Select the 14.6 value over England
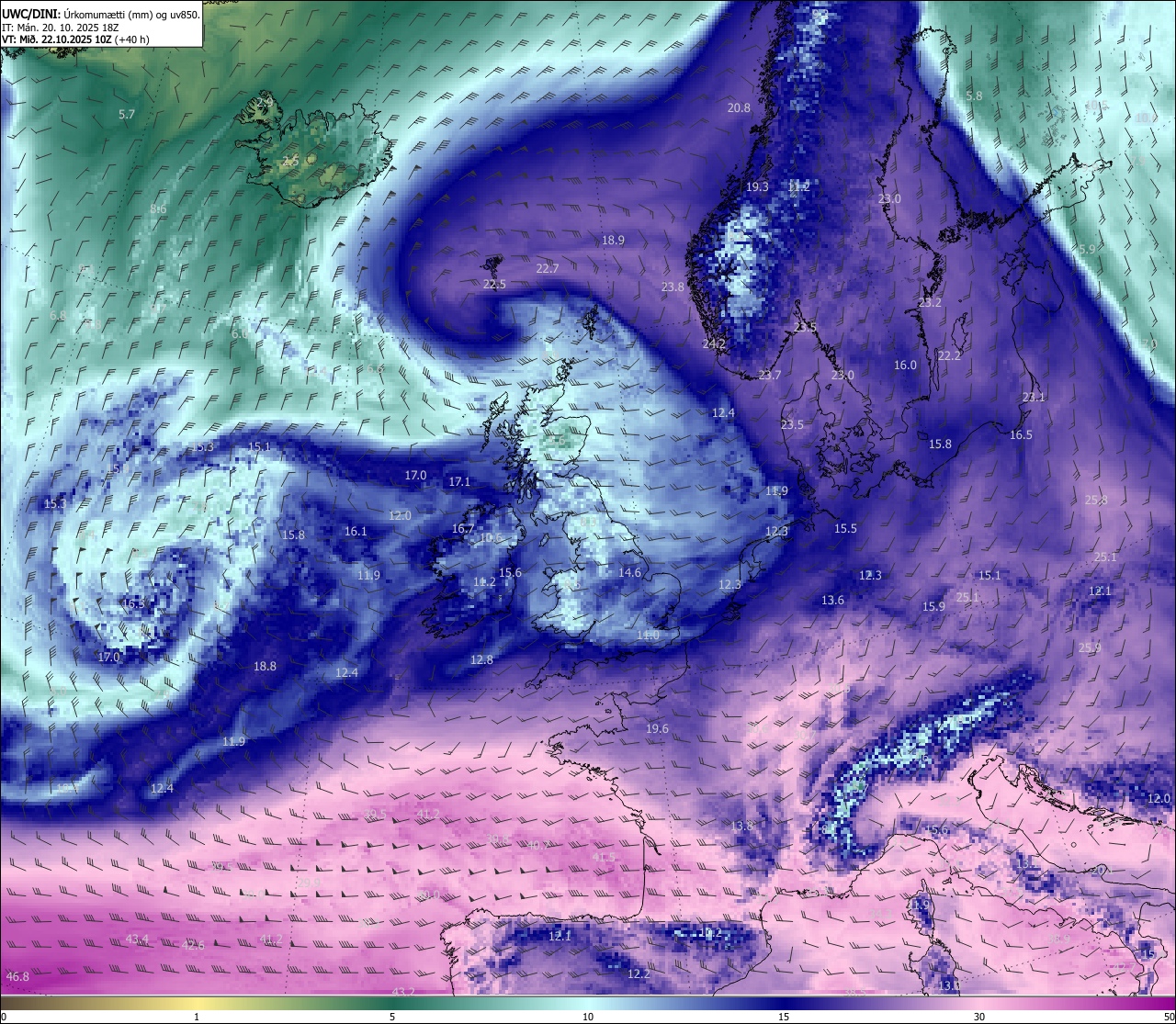The width and height of the screenshot is (1176, 1024). (x=629, y=572)
